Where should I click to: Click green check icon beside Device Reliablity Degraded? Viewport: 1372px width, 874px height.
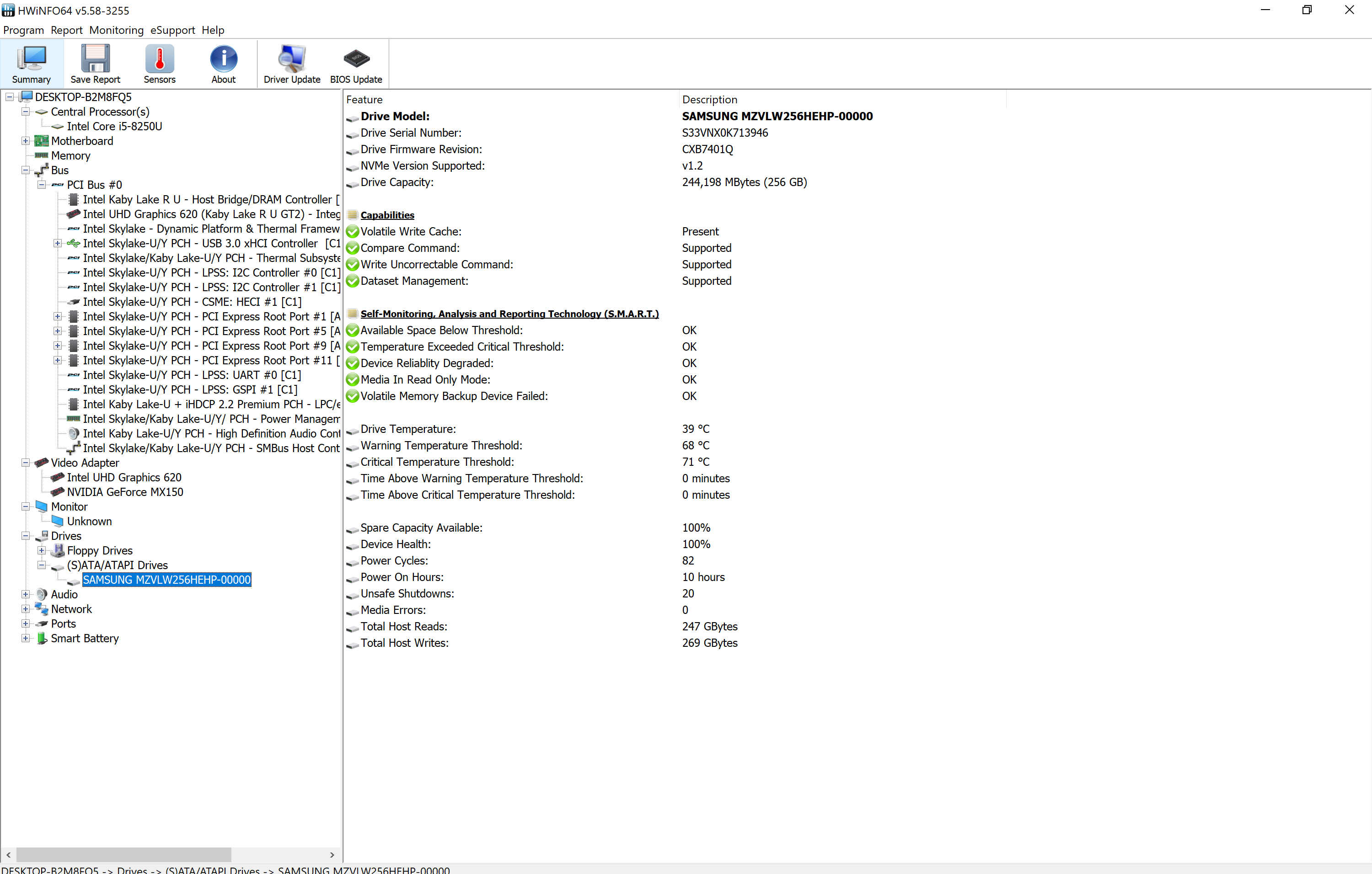click(x=353, y=363)
